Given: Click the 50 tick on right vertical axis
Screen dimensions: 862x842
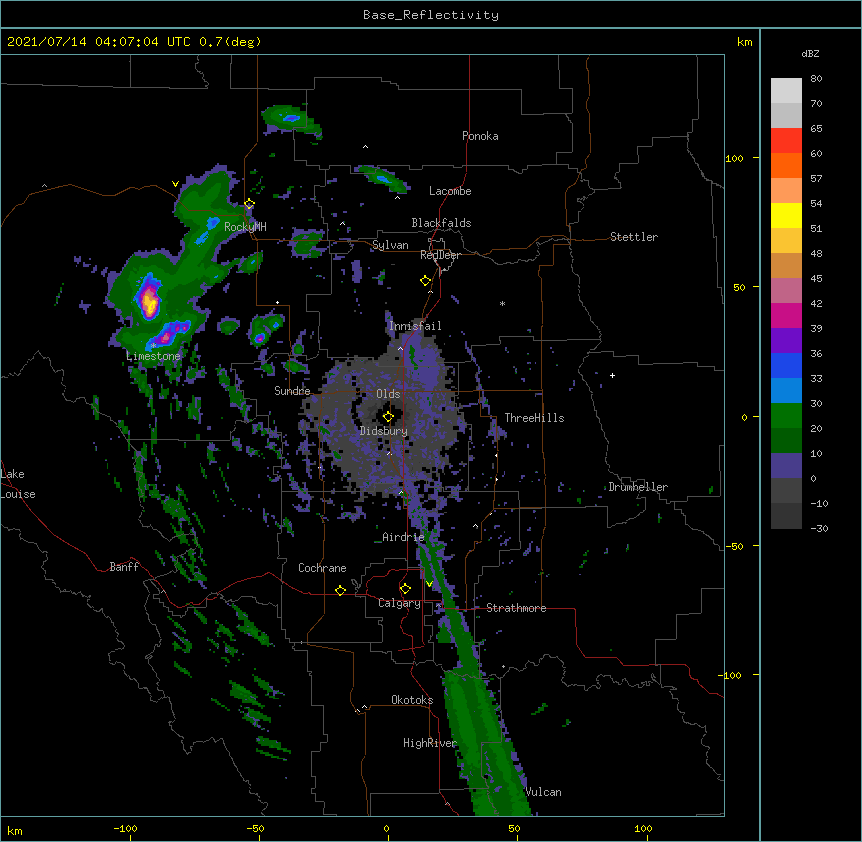Looking at the screenshot, I should coord(739,287).
